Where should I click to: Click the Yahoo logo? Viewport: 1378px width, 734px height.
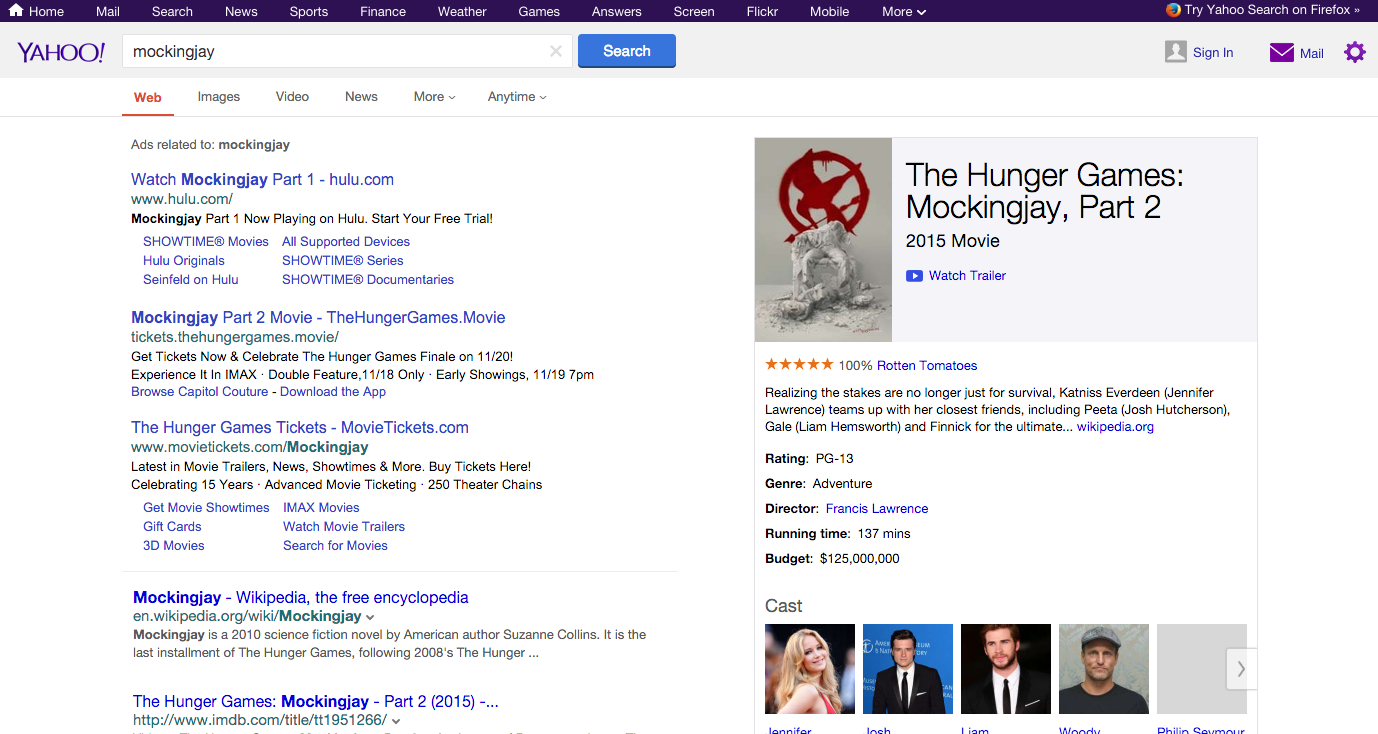coord(61,52)
